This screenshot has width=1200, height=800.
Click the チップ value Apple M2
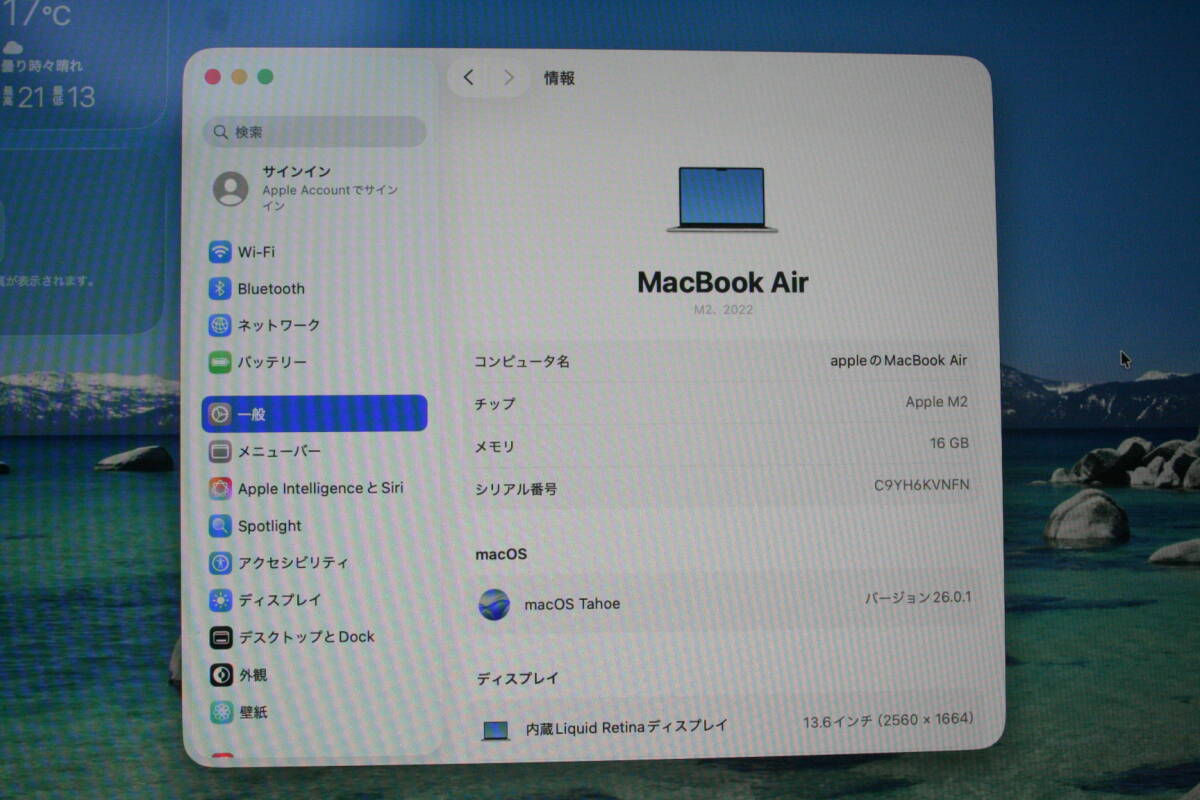tap(937, 402)
